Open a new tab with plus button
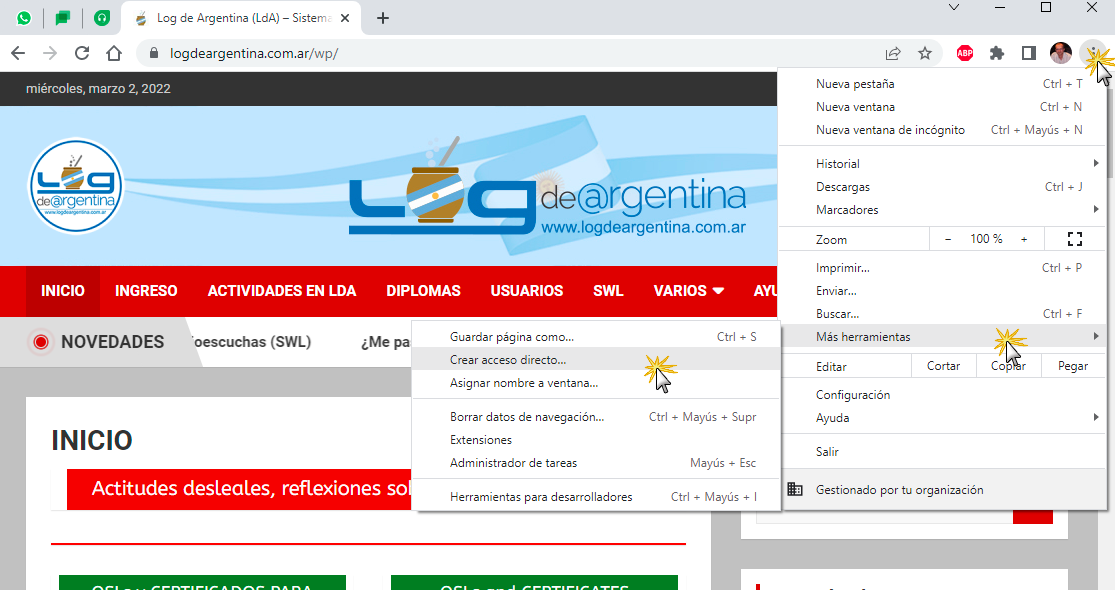 383,18
